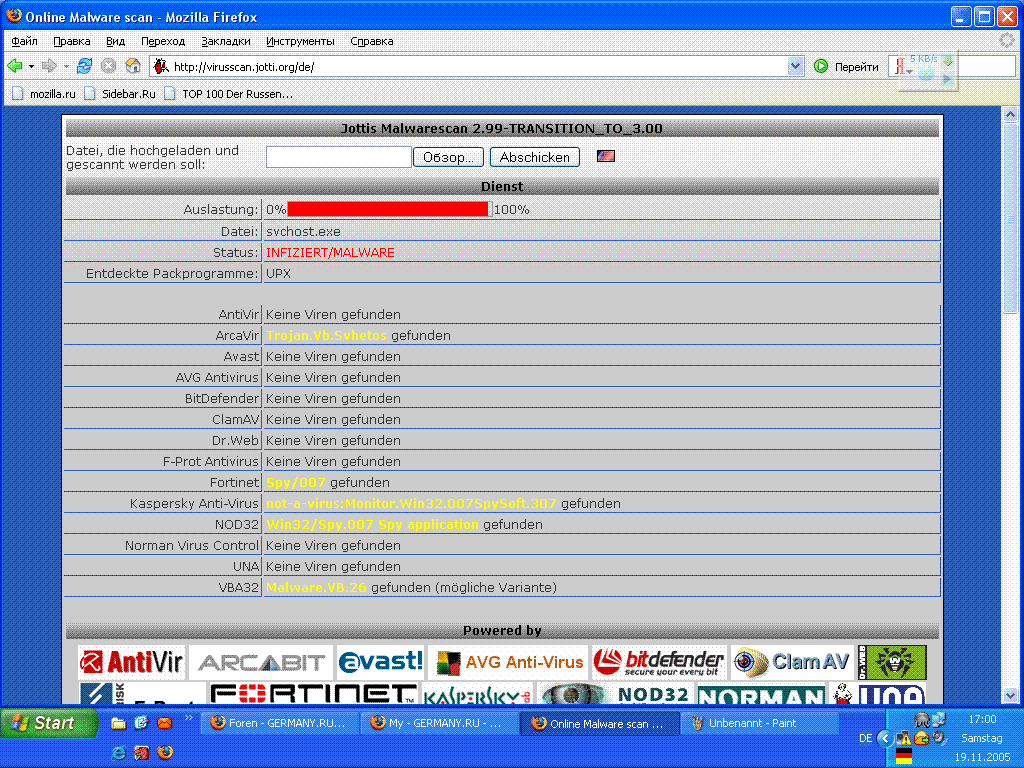This screenshot has width=1024, height=768.
Task: Go to the Firefox home page icon
Action: 133,66
